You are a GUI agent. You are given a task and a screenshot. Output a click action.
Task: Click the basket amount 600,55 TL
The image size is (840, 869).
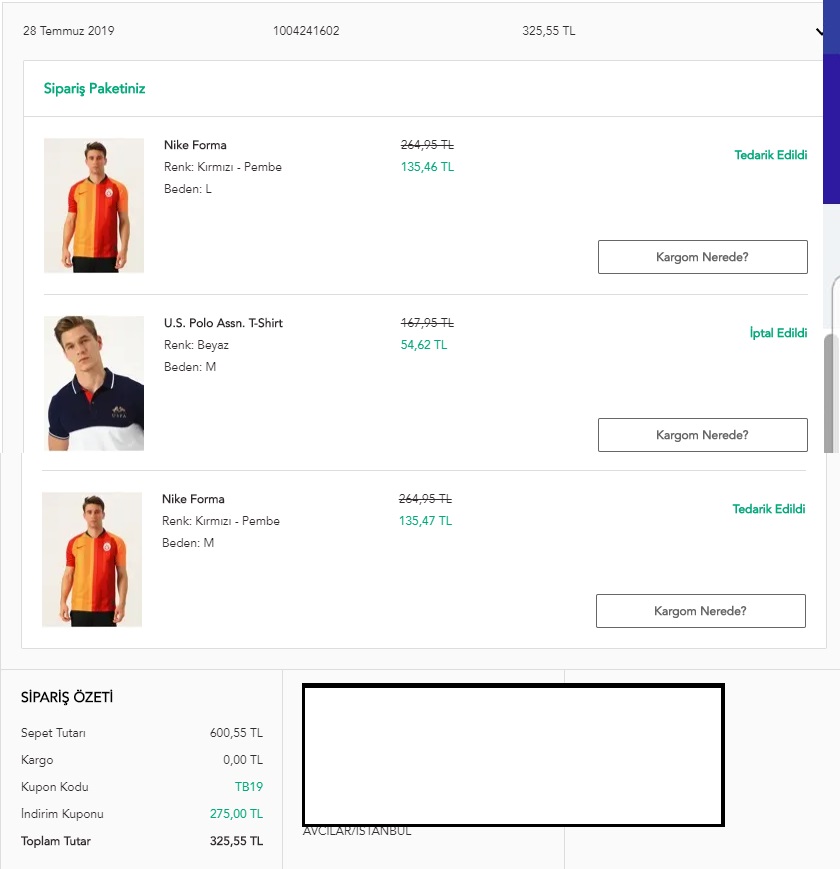(x=237, y=733)
